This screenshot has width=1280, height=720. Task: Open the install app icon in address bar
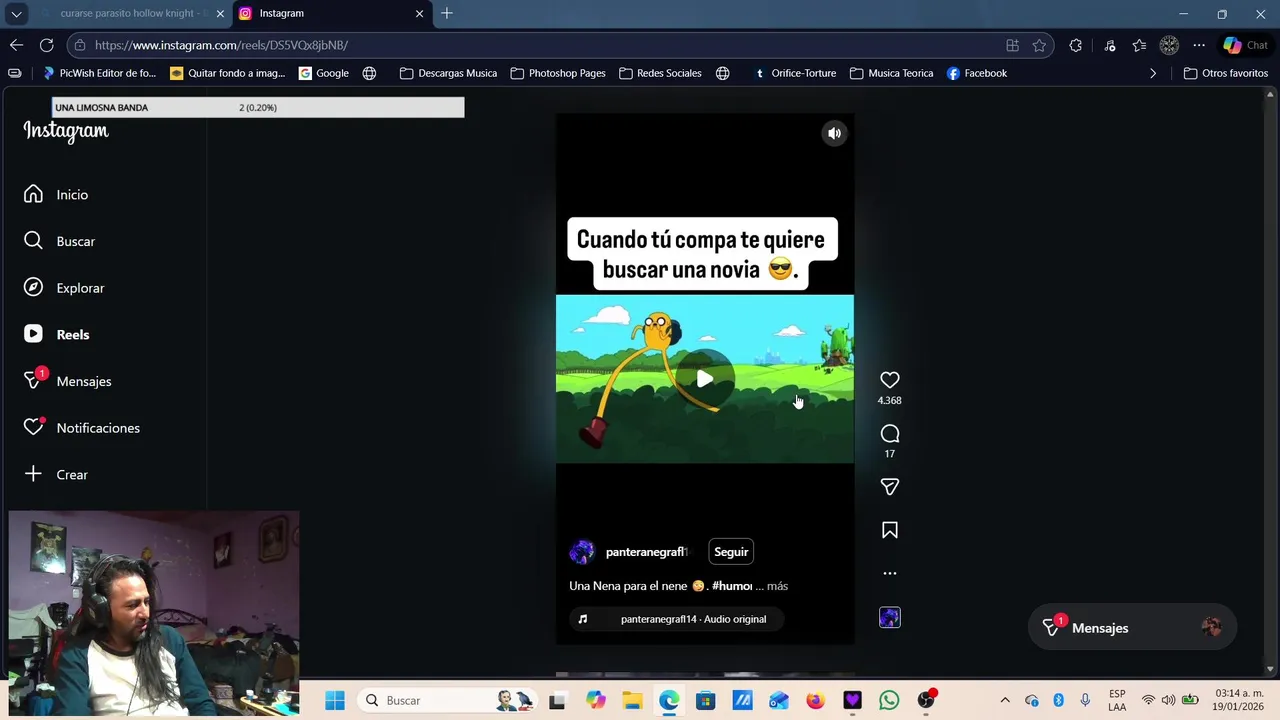pyautogui.click(x=1012, y=45)
